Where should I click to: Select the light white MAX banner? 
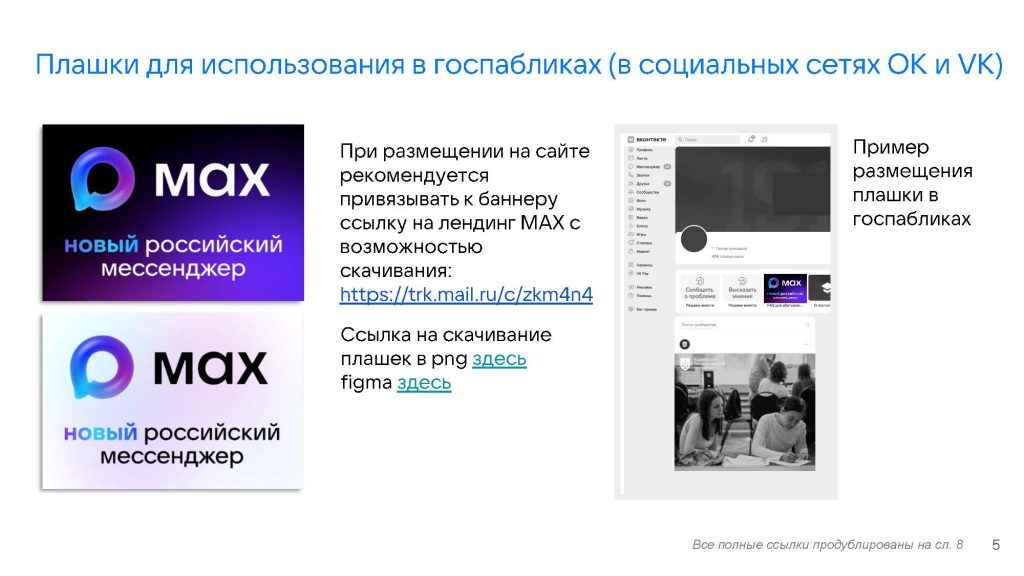172,401
